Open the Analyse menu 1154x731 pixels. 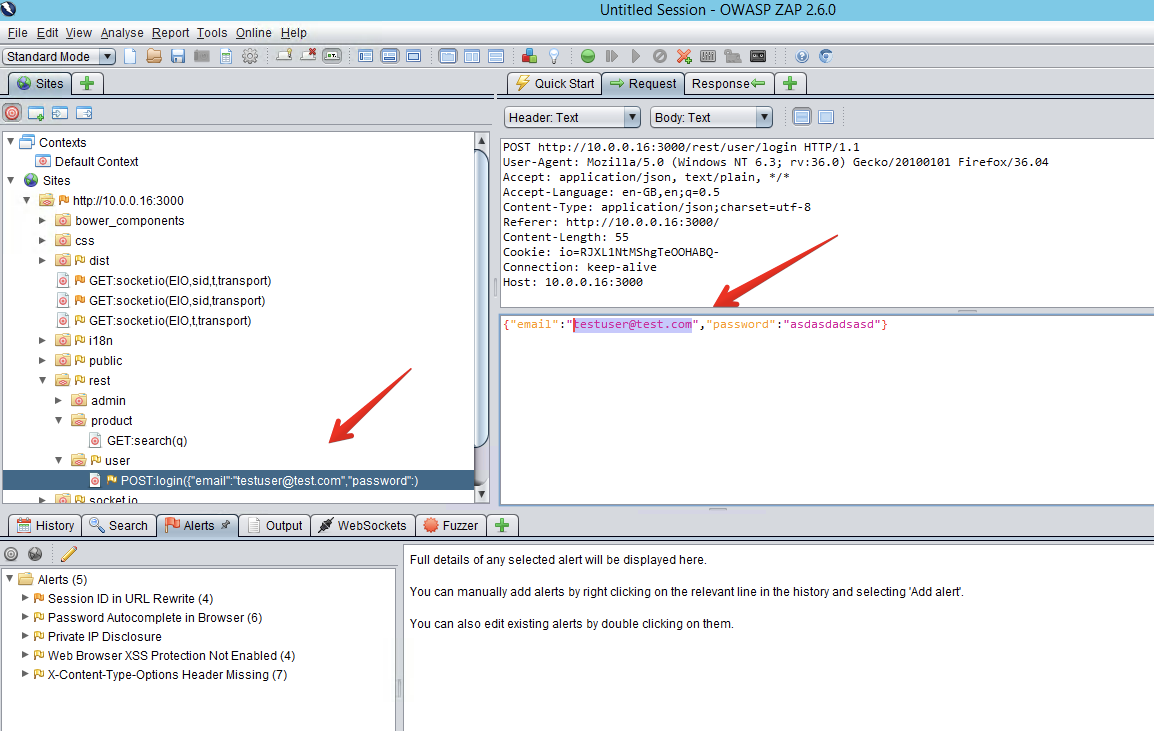pyautogui.click(x=121, y=32)
